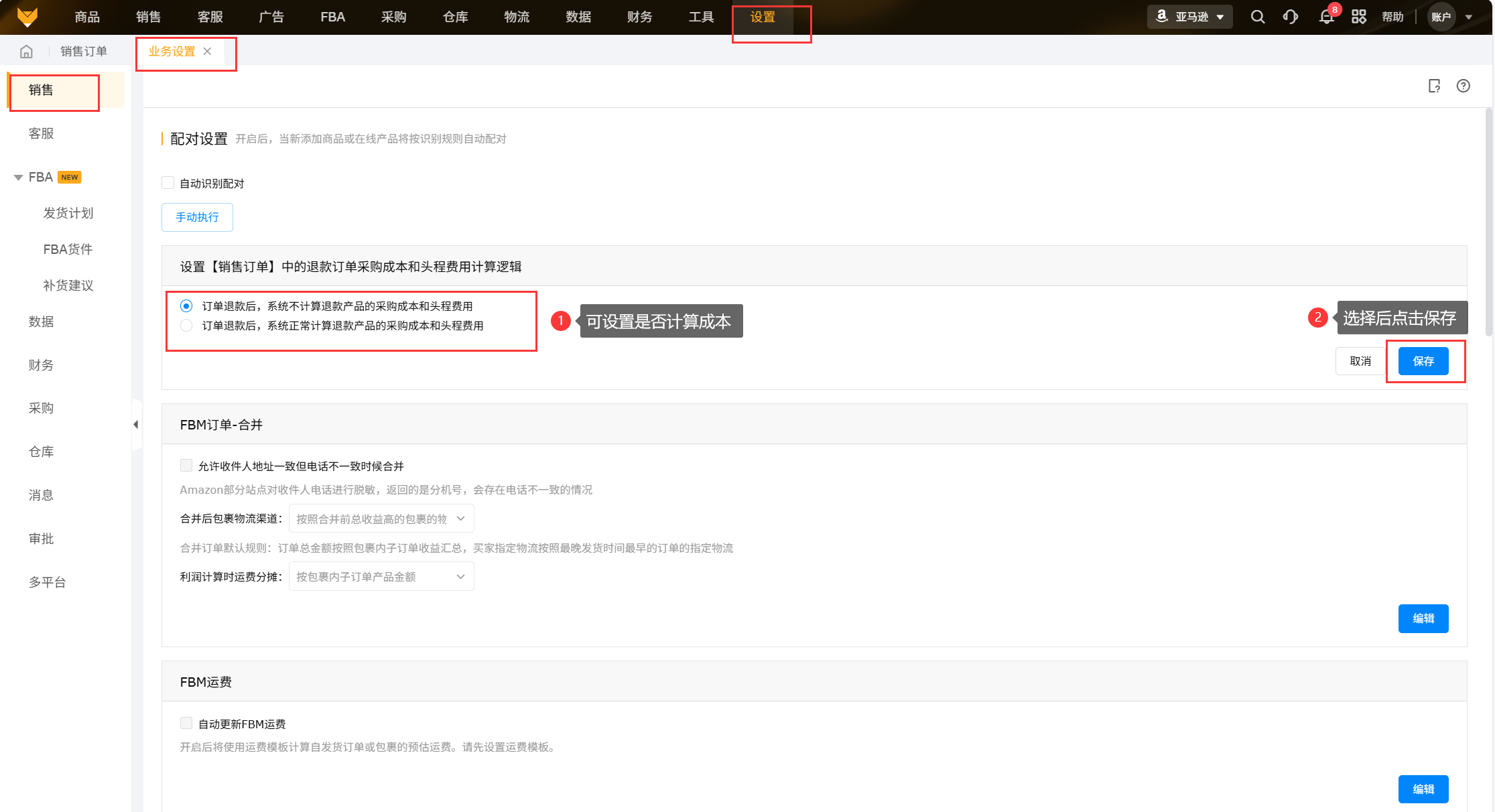Click the help question-mark circle icon
Image resolution: width=1495 pixels, height=812 pixels.
pyautogui.click(x=1463, y=86)
